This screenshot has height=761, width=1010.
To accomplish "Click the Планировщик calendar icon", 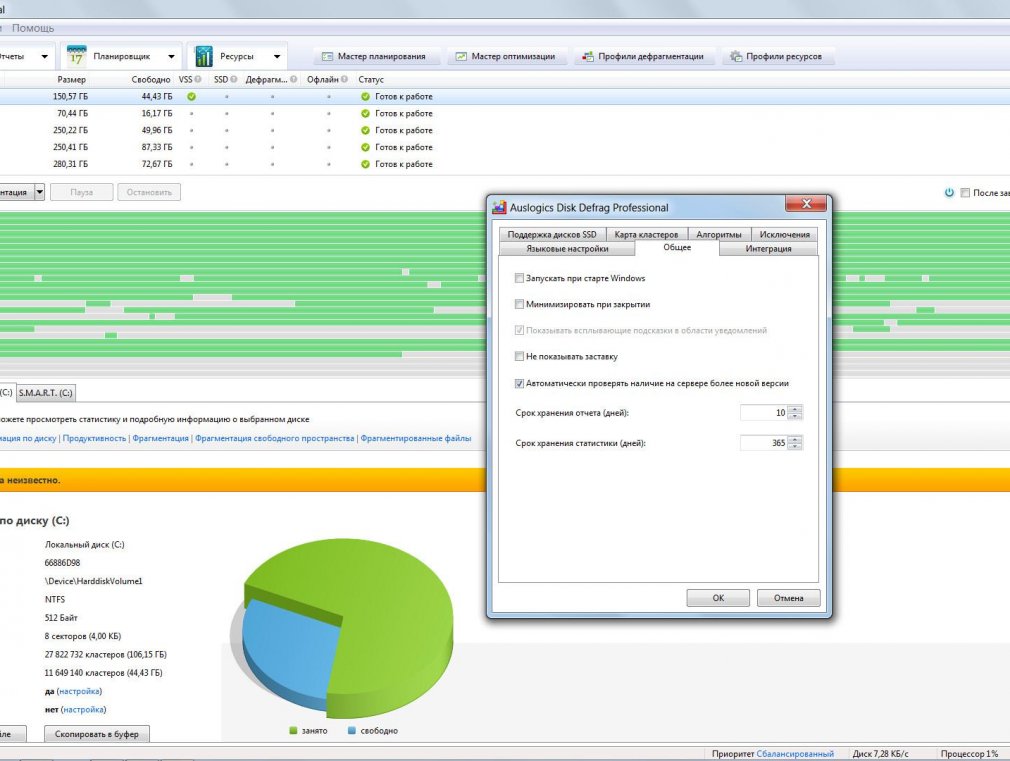I will tap(76, 56).
